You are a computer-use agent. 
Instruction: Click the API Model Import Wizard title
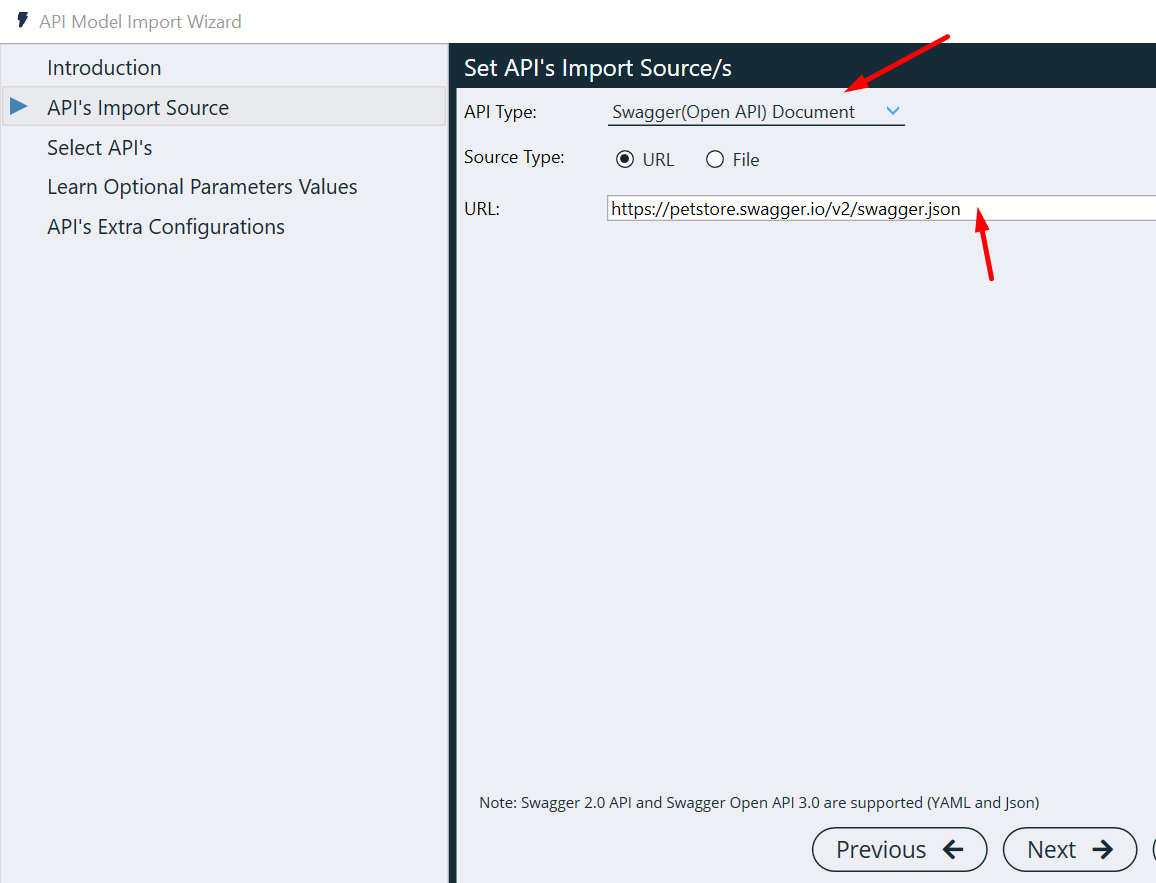140,21
